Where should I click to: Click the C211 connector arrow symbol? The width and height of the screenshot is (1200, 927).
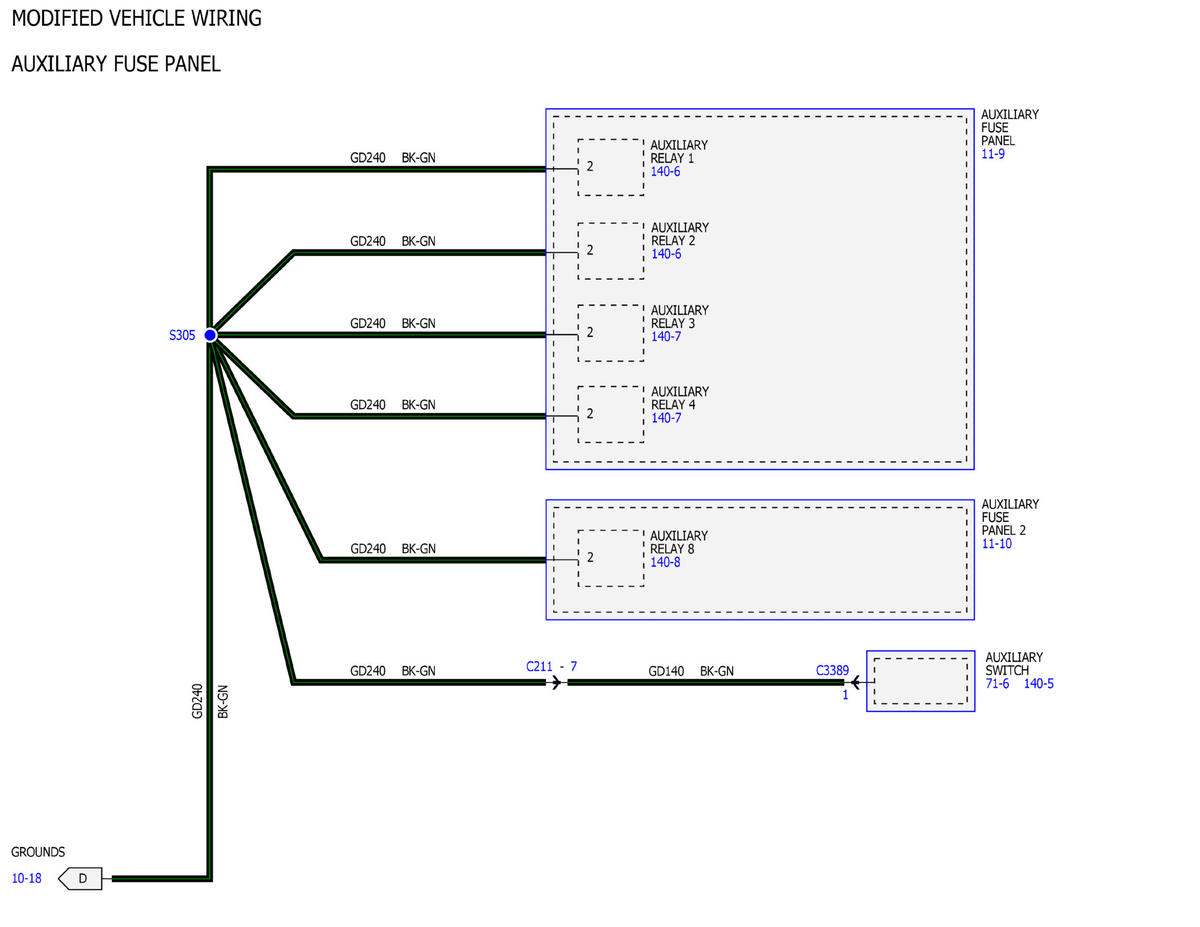coord(556,683)
